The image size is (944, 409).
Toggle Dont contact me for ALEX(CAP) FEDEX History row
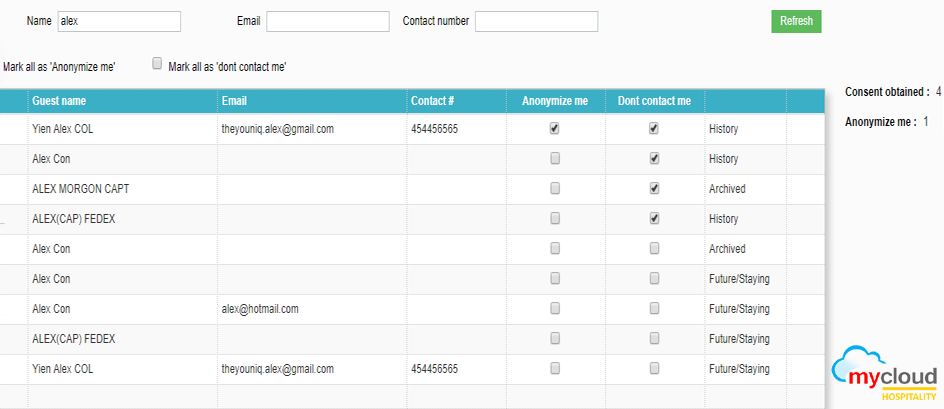pyautogui.click(x=654, y=219)
